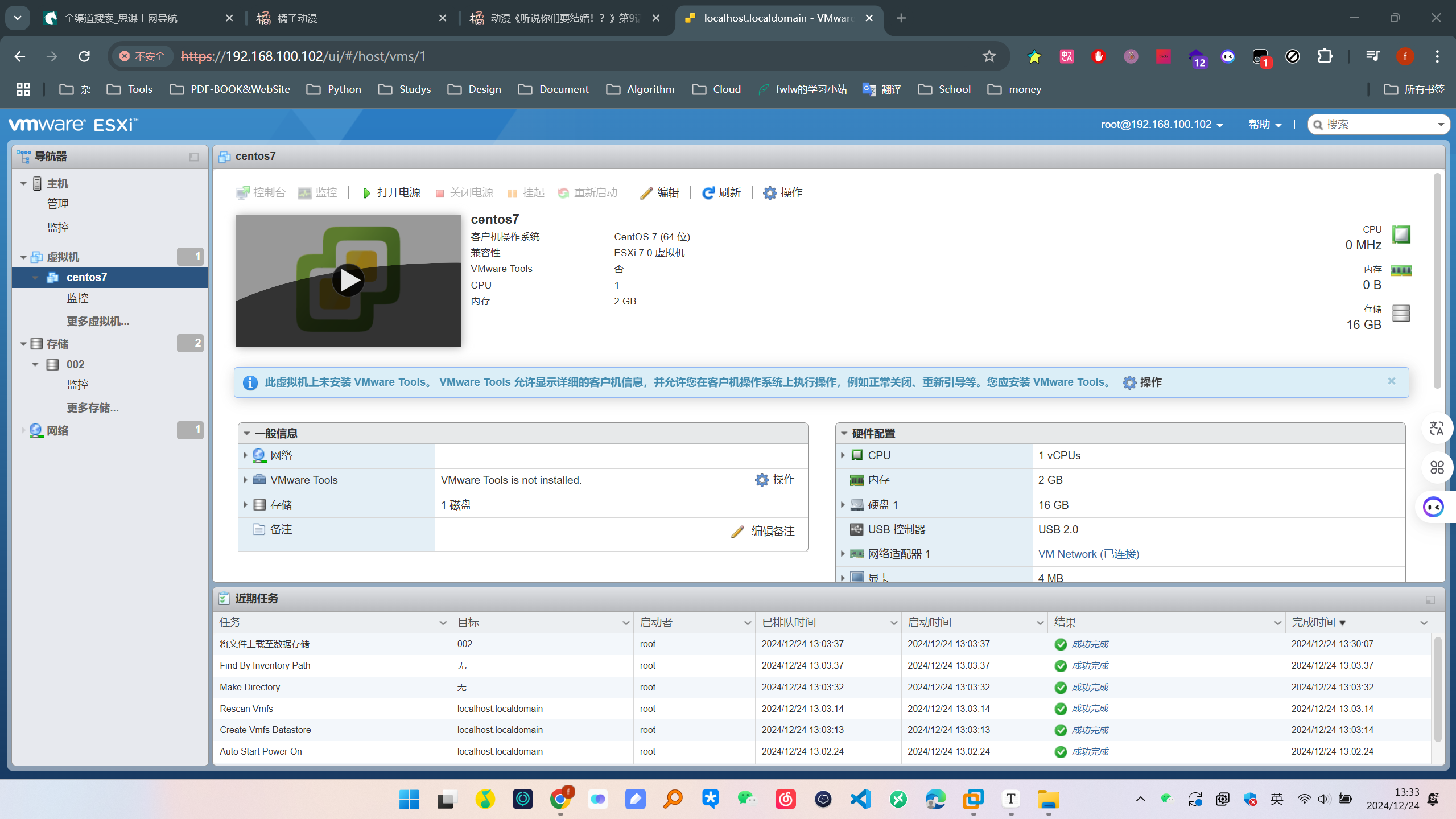Open fwlw的学习小站 bookmark
The image size is (1456, 819).
(802, 89)
